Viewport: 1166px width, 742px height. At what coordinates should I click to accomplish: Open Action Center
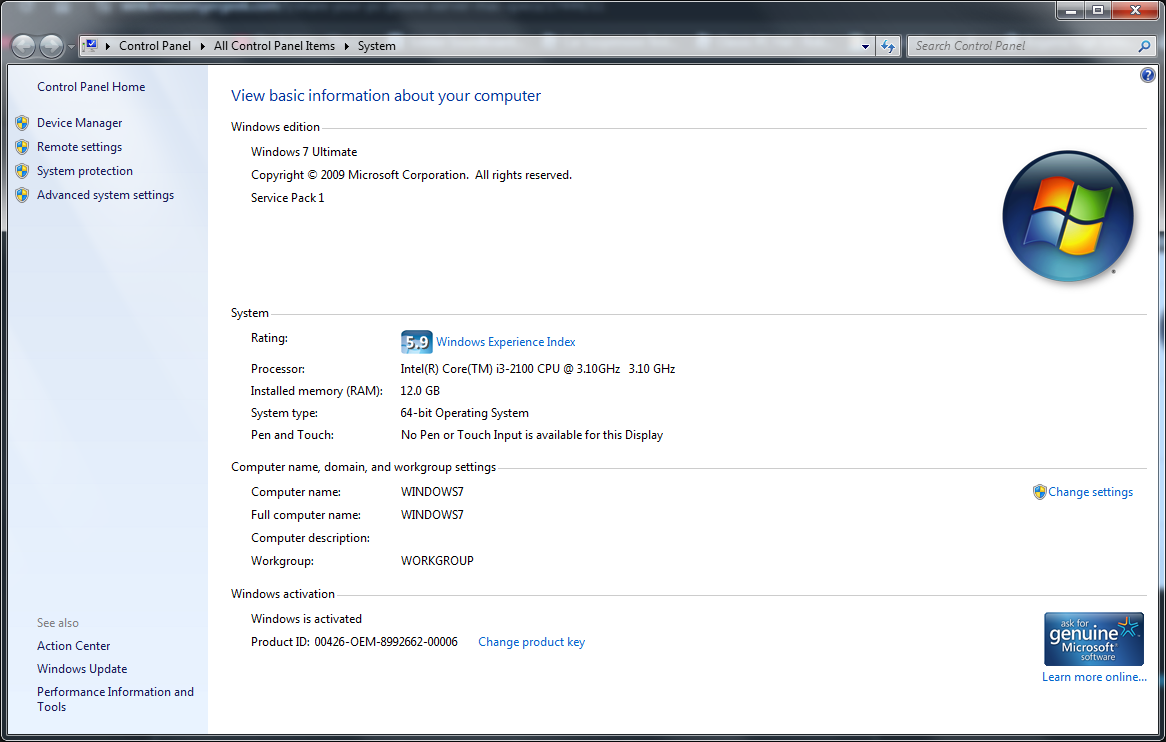pos(74,646)
